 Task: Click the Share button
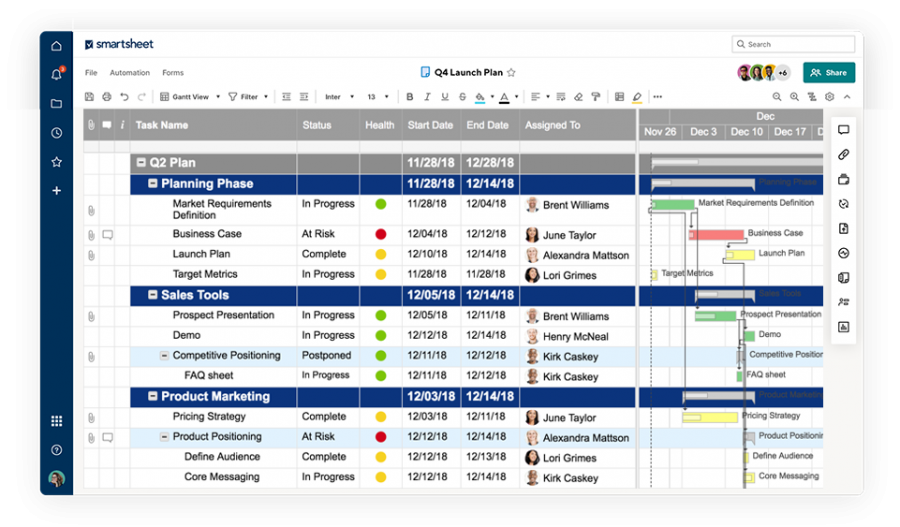tap(828, 73)
